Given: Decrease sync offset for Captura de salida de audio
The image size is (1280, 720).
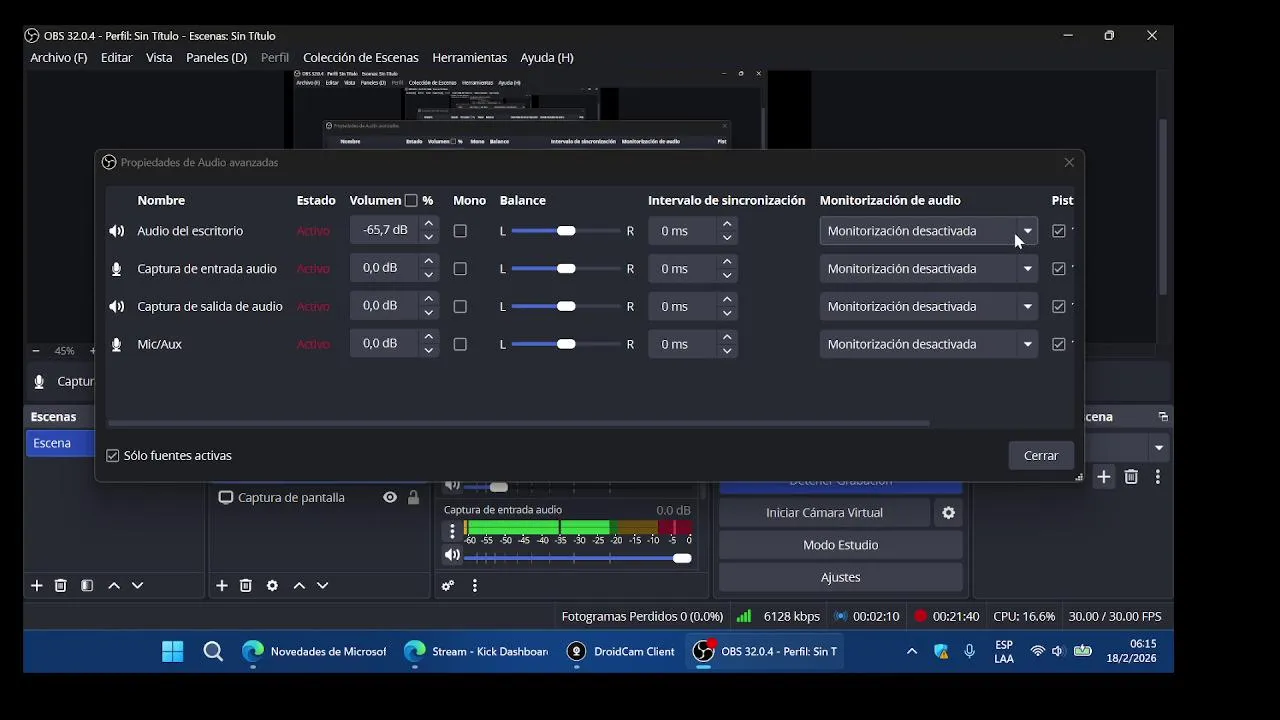Looking at the screenshot, I should point(727,313).
